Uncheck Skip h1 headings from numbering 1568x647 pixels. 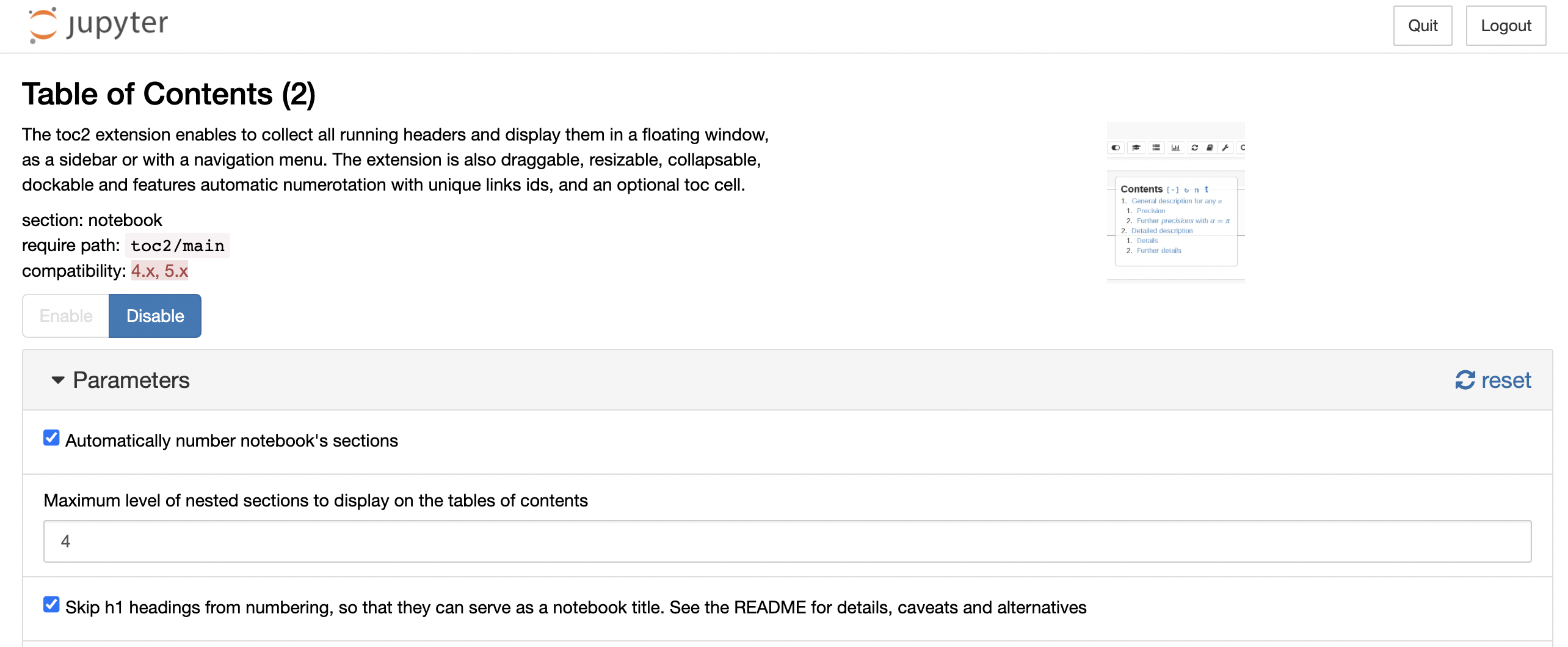[51, 605]
